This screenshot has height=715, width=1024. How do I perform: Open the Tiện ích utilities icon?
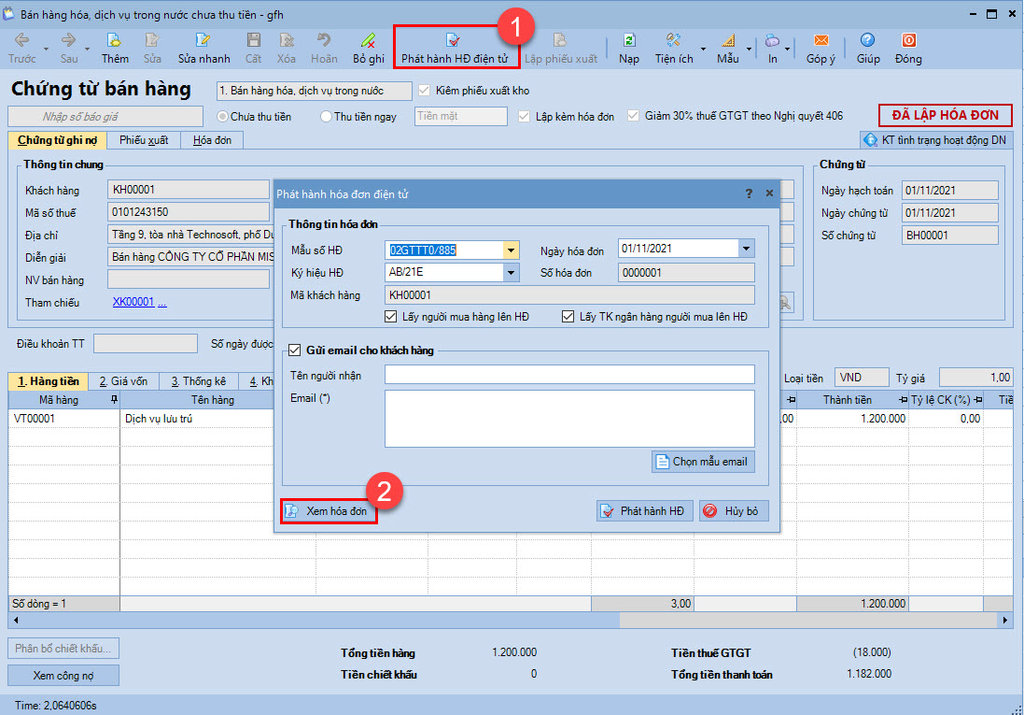coord(673,48)
